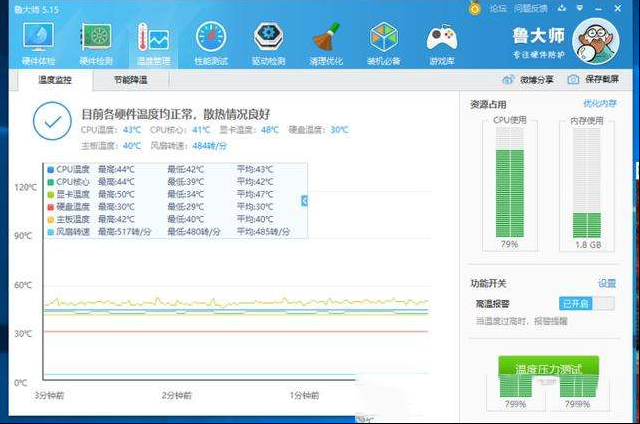This screenshot has width=640, height=424.
Task: Open the main menu dropdown arrow in the title bar
Action: [x=580, y=8]
